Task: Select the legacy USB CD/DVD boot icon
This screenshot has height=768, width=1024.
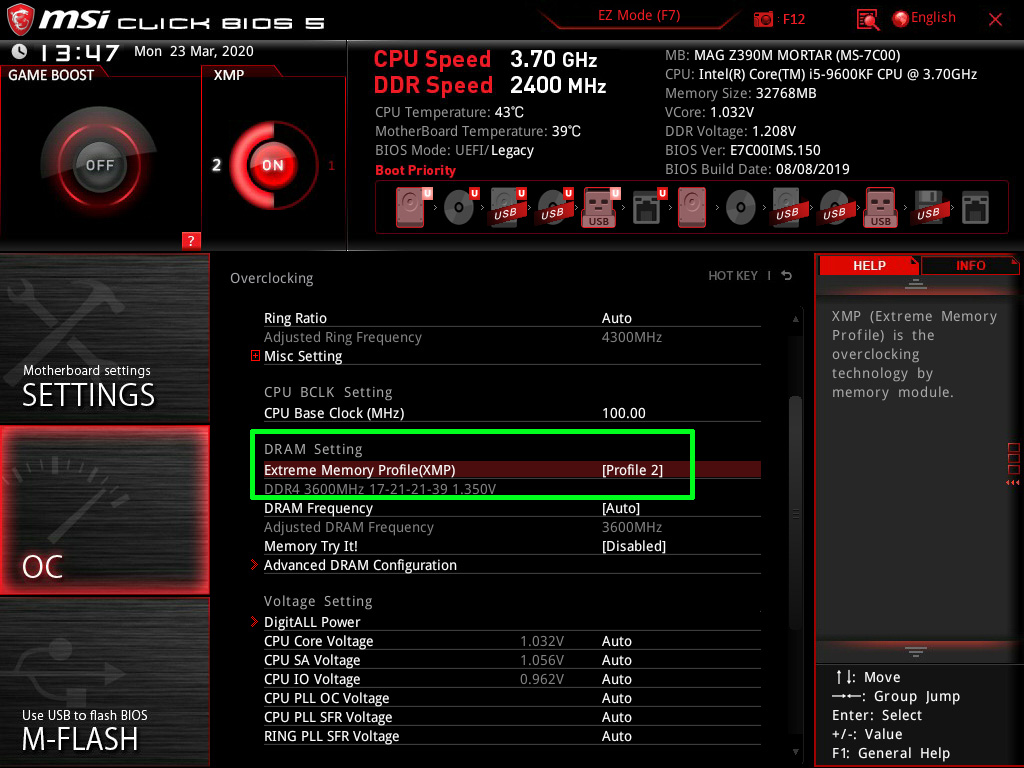Action: 834,208
